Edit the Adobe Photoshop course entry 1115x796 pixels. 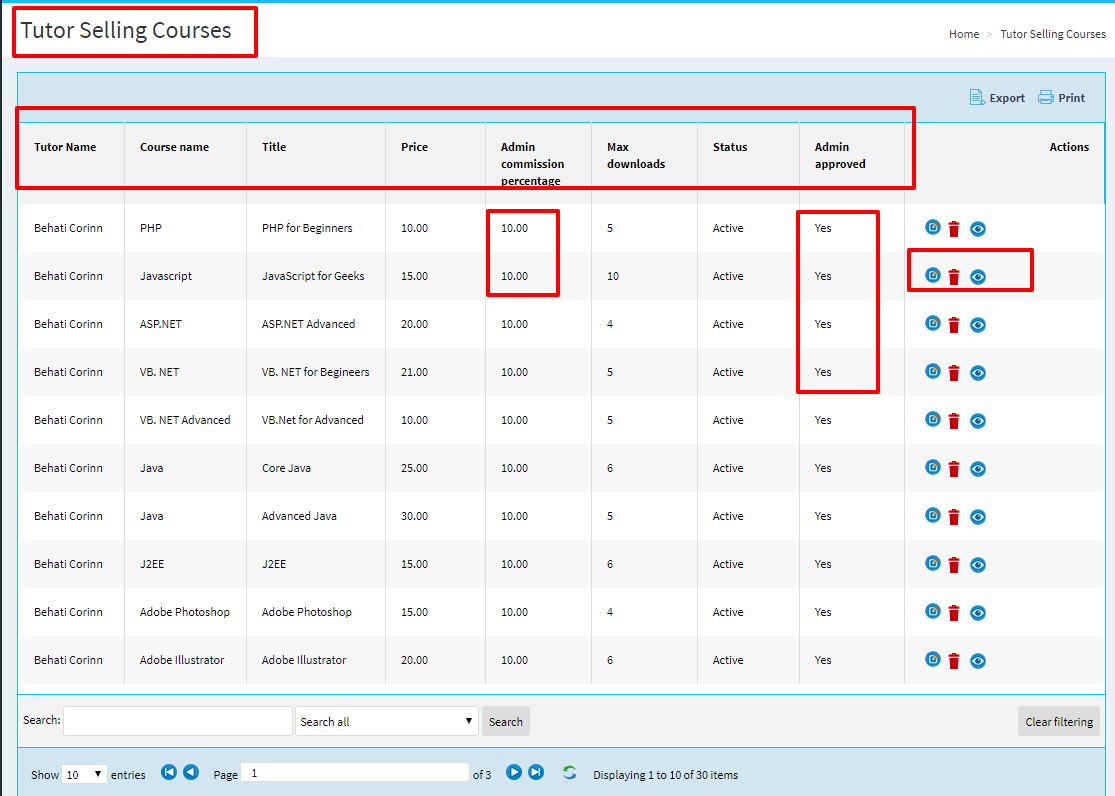click(933, 612)
